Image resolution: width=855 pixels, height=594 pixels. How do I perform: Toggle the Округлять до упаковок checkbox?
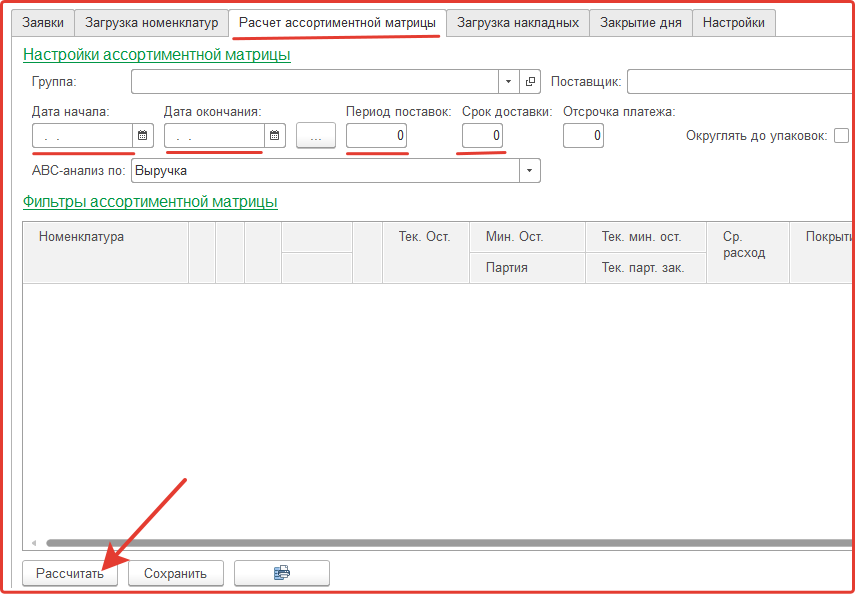tap(841, 136)
